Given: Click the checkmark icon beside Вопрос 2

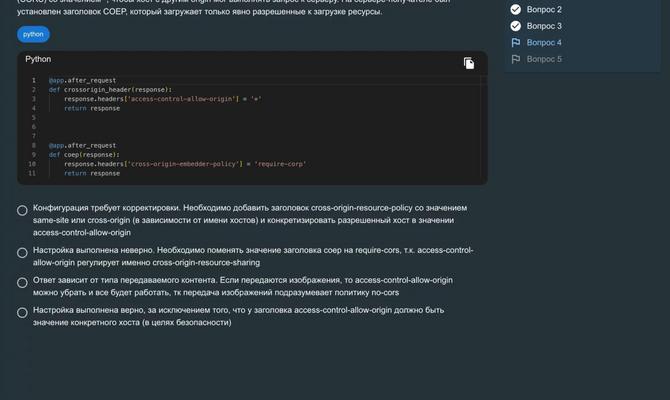Looking at the screenshot, I should [516, 9].
